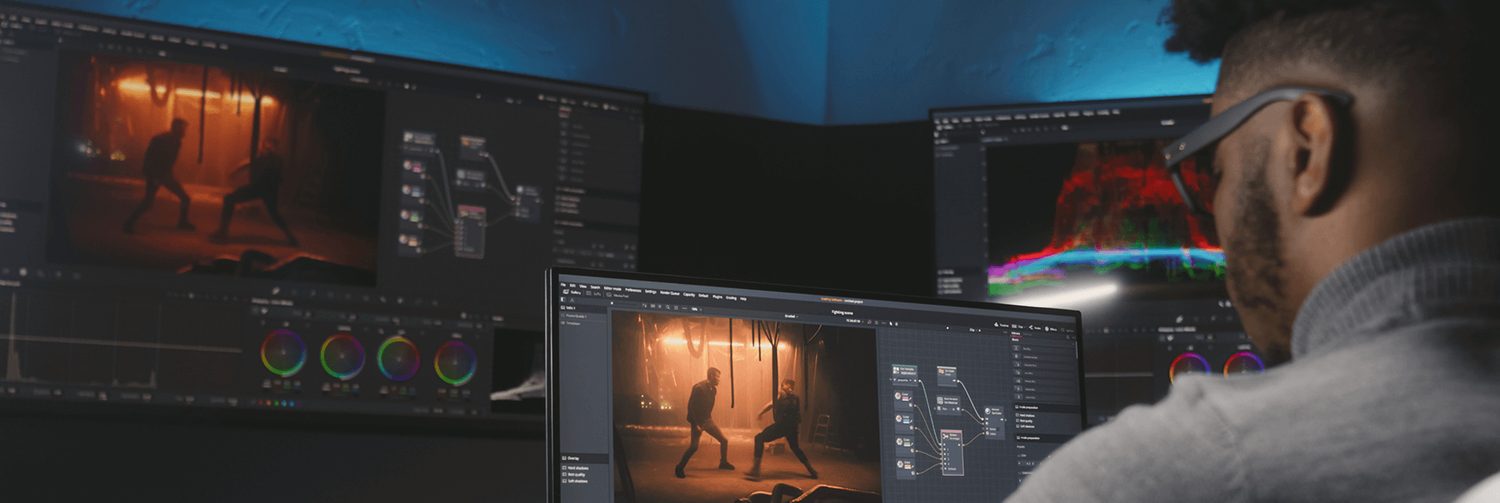Image resolution: width=1500 pixels, height=503 pixels.
Task: Adjust the second color wheel on left monitor
Action: click(x=343, y=356)
